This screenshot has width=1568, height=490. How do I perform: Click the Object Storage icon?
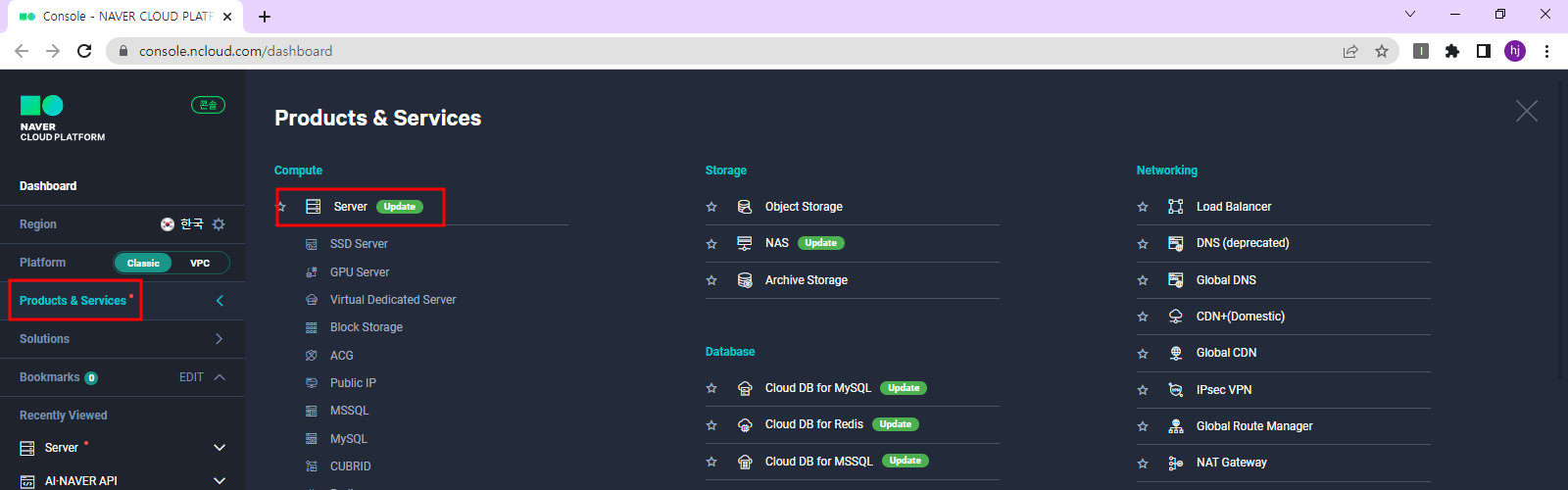coord(745,207)
